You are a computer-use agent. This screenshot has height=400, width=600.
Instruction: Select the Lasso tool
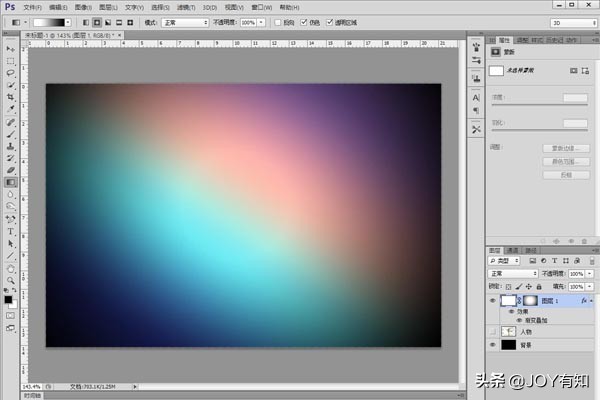[10, 73]
